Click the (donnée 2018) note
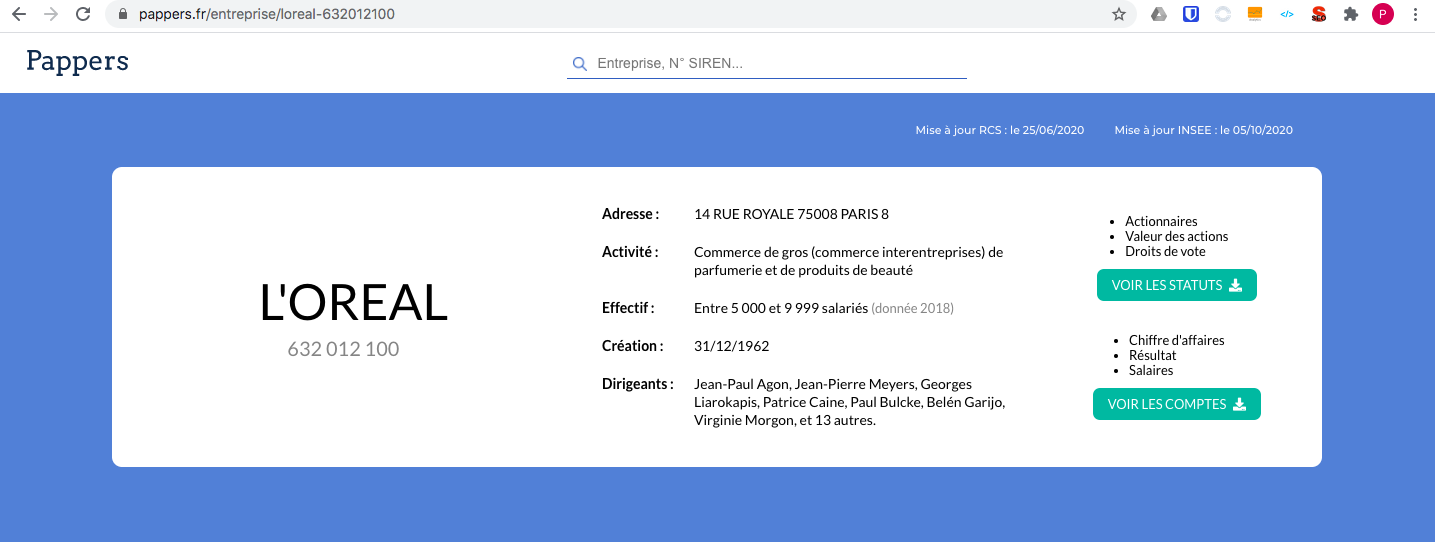1435x542 pixels. tap(912, 308)
